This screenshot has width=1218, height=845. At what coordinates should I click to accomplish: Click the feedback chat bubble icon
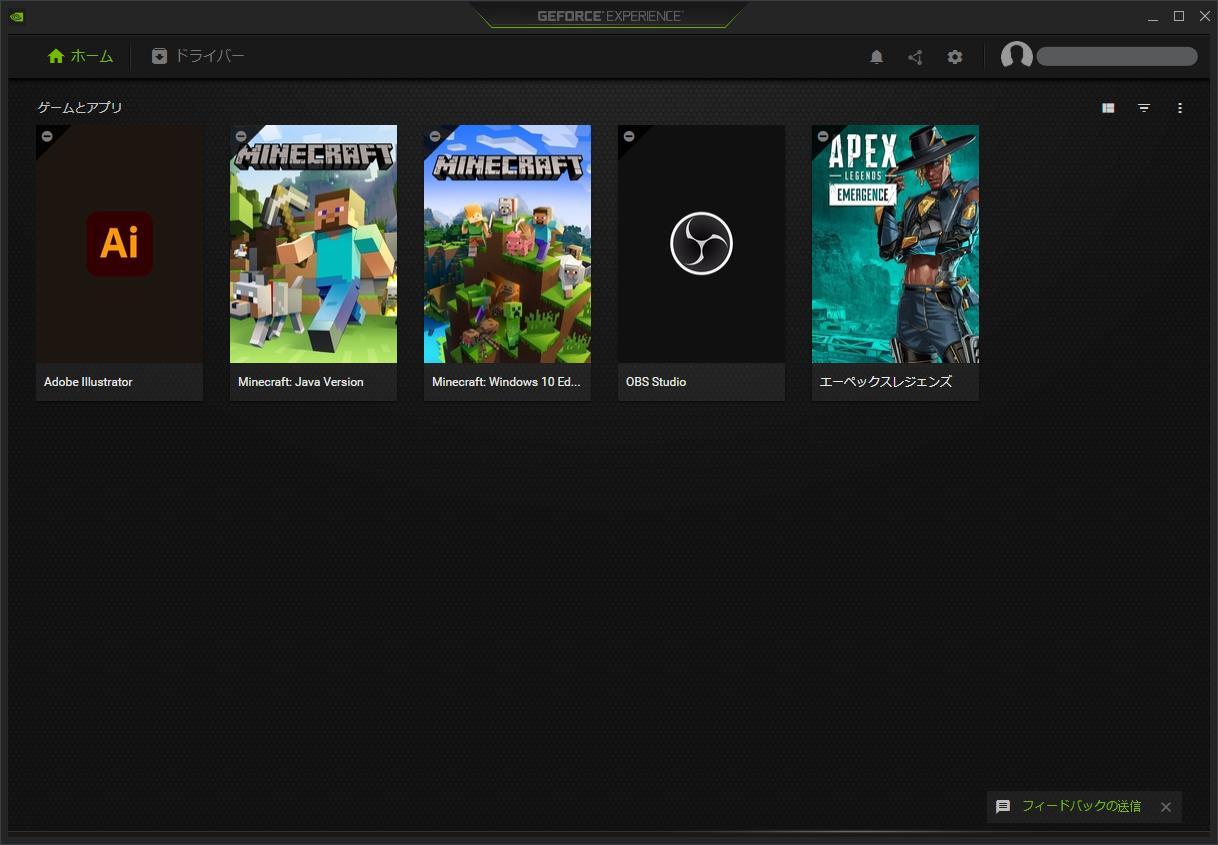pos(1003,807)
